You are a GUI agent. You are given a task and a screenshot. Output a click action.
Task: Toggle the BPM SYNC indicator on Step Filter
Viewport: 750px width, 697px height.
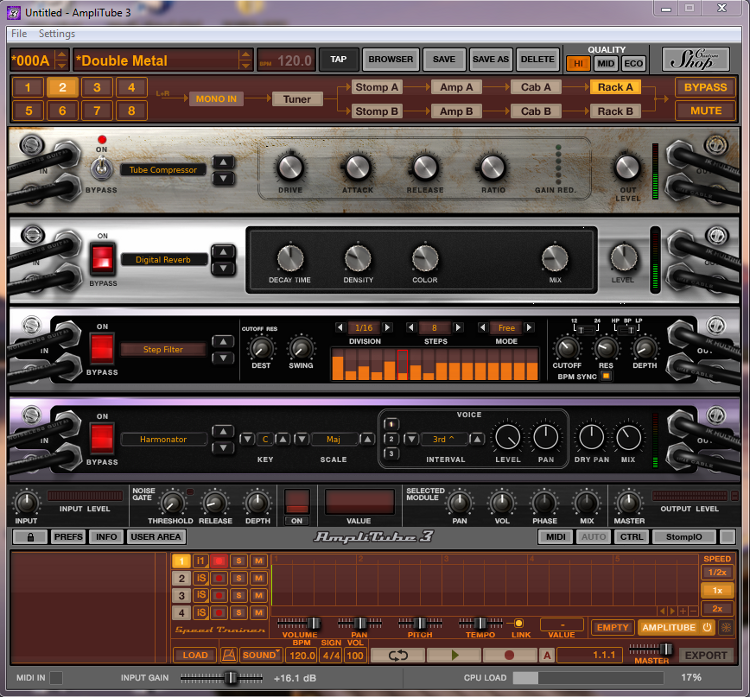606,376
